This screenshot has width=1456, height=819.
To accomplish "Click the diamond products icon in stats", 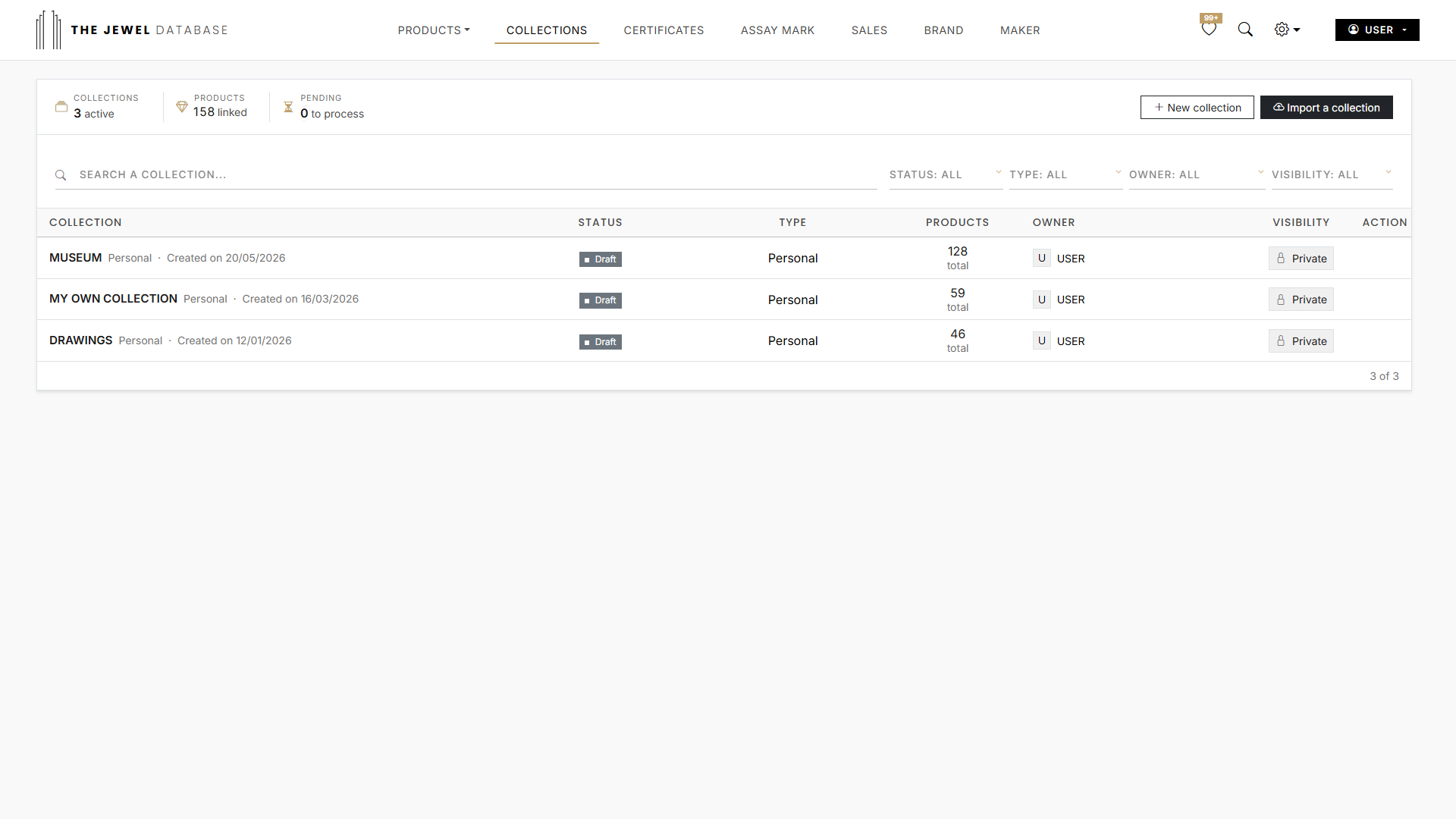I will [x=182, y=107].
